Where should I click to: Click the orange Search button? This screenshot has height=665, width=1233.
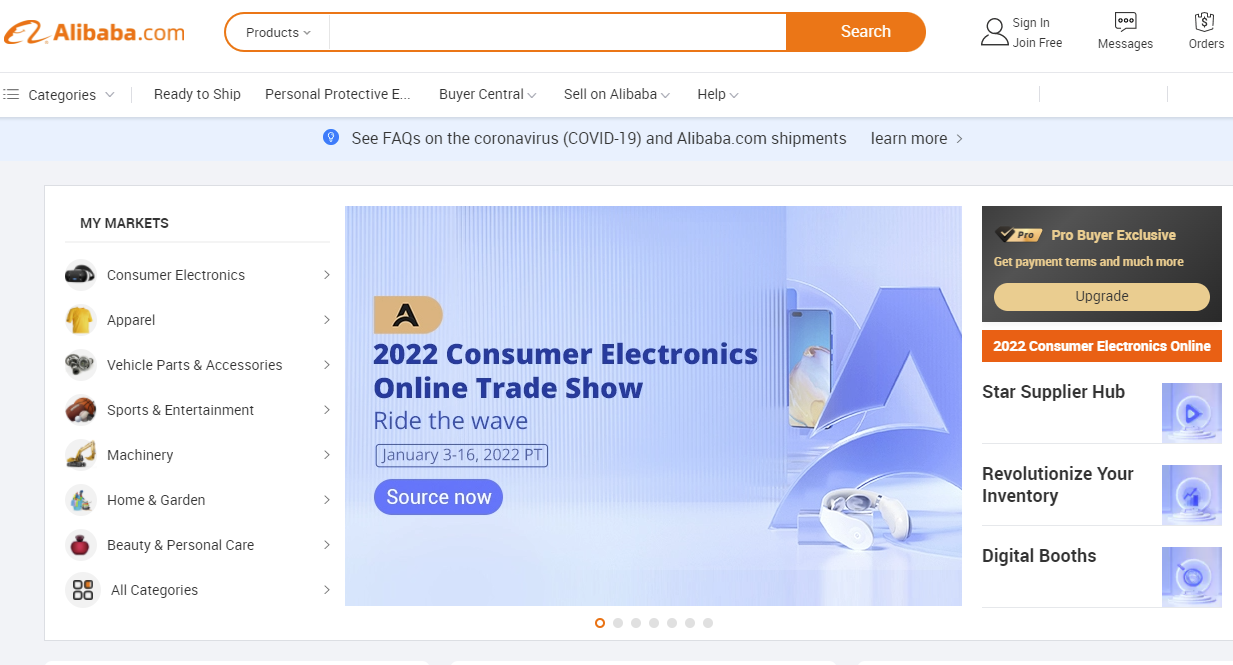(x=855, y=32)
